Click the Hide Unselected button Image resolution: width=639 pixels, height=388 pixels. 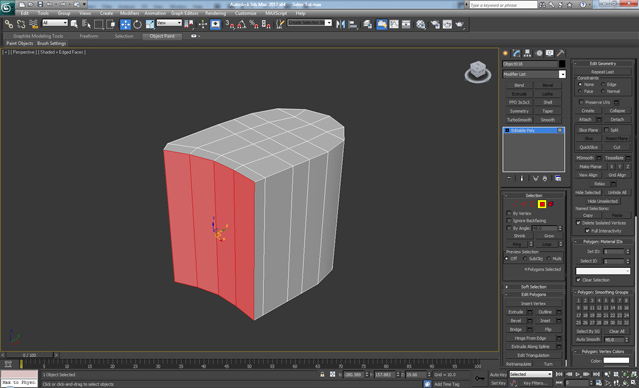pos(602,201)
